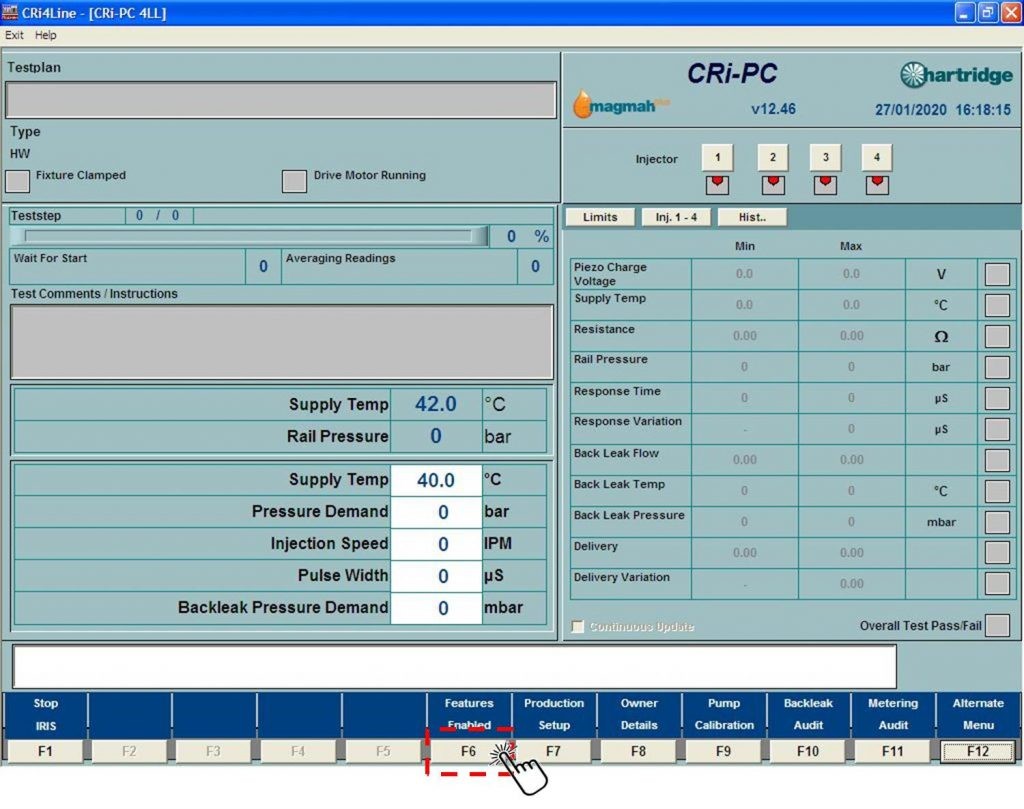Click the CRi4Line title bar app icon
1024x809 pixels.
click(x=10, y=12)
